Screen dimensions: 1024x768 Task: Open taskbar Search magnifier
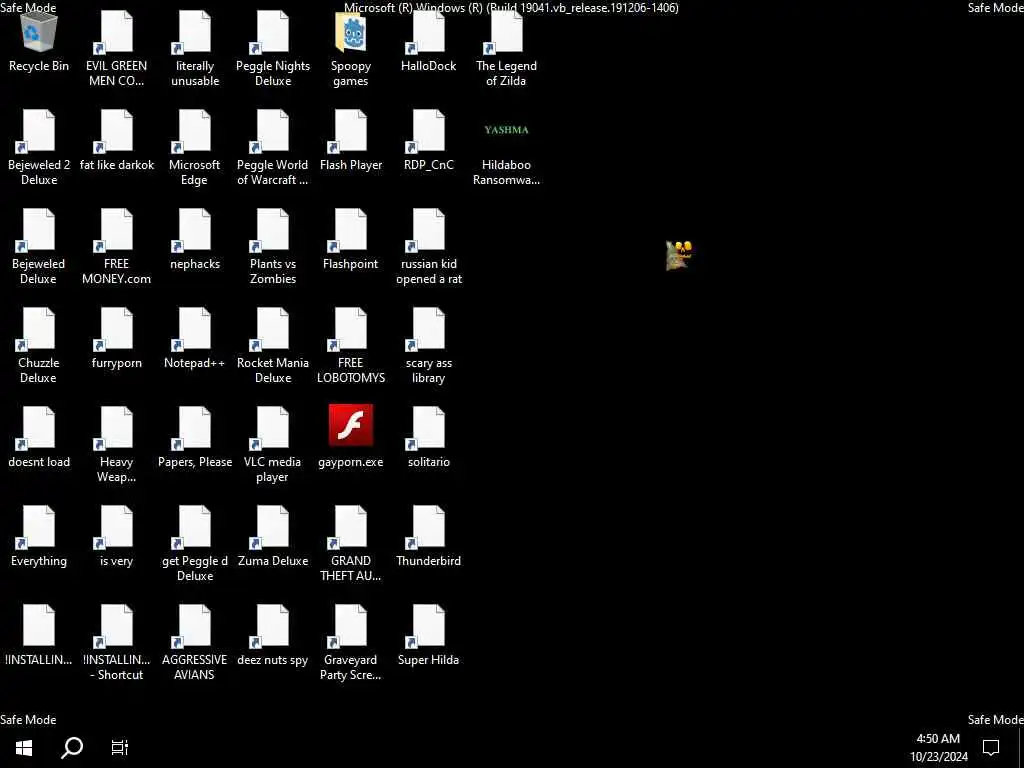[72, 747]
